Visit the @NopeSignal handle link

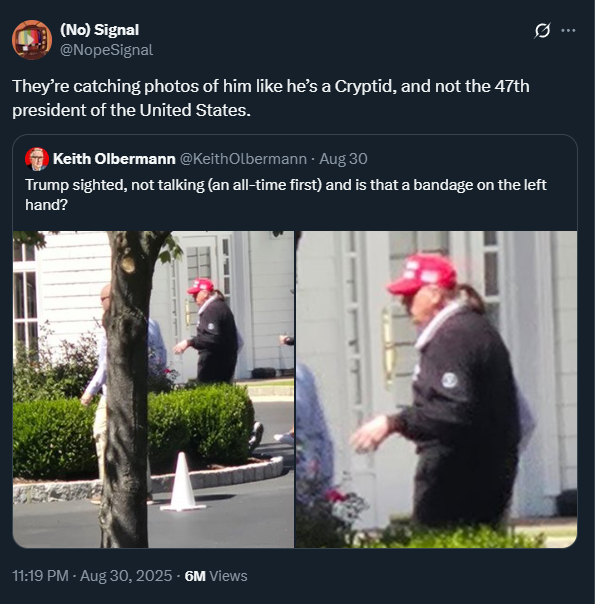[106, 50]
